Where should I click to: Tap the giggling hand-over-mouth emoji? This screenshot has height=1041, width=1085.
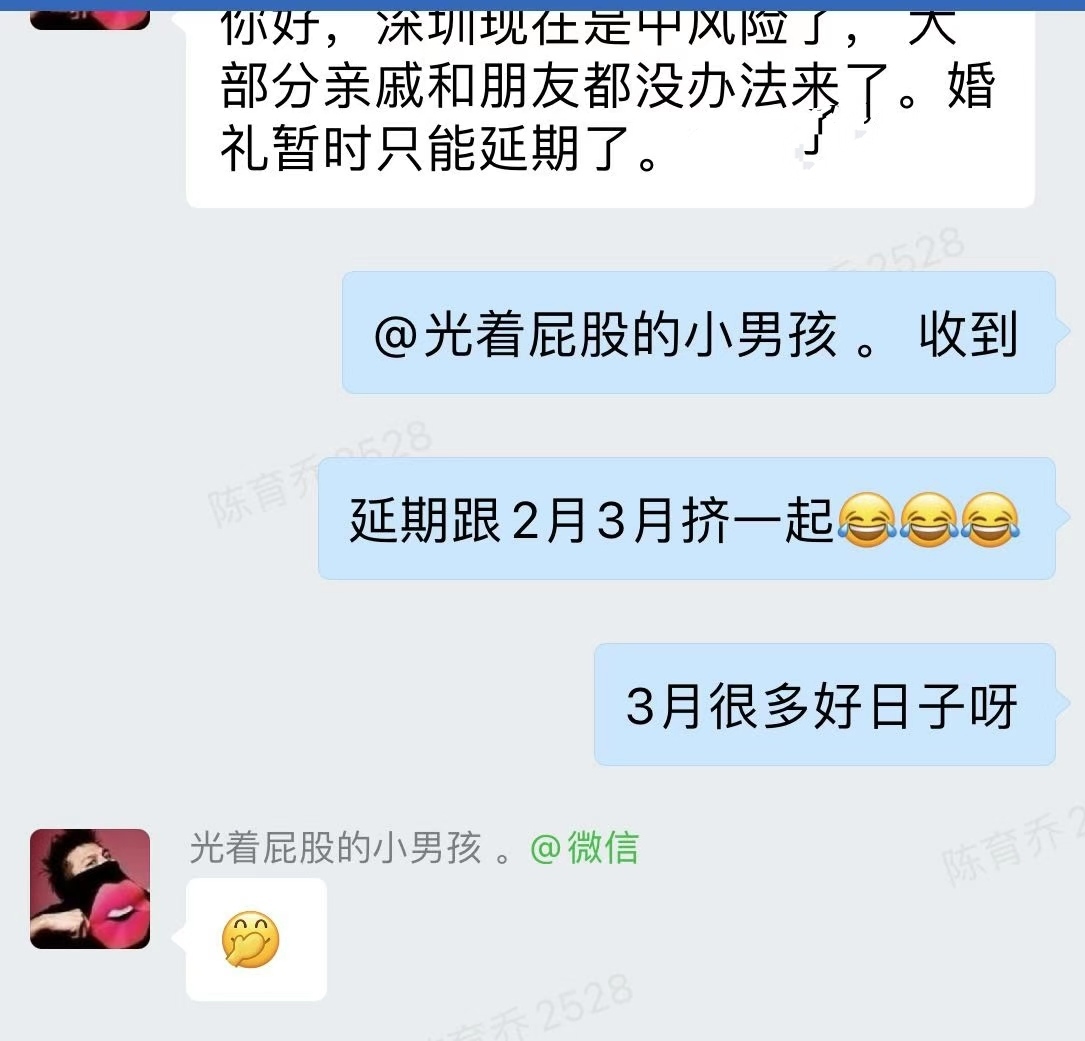click(x=250, y=939)
